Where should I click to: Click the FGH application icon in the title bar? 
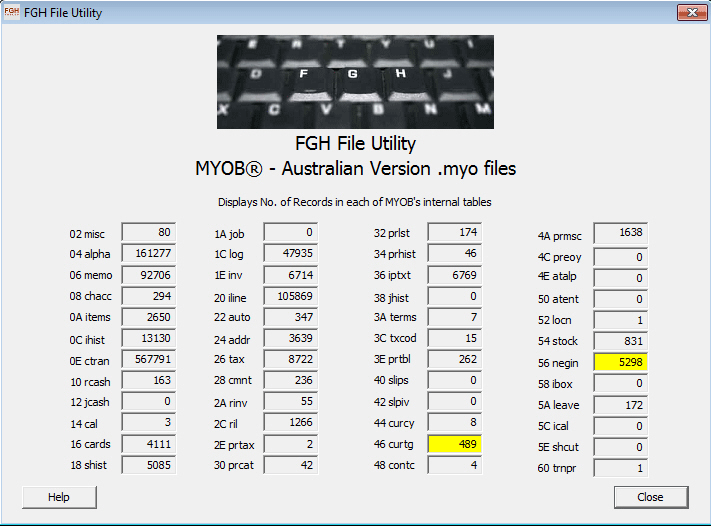point(11,12)
